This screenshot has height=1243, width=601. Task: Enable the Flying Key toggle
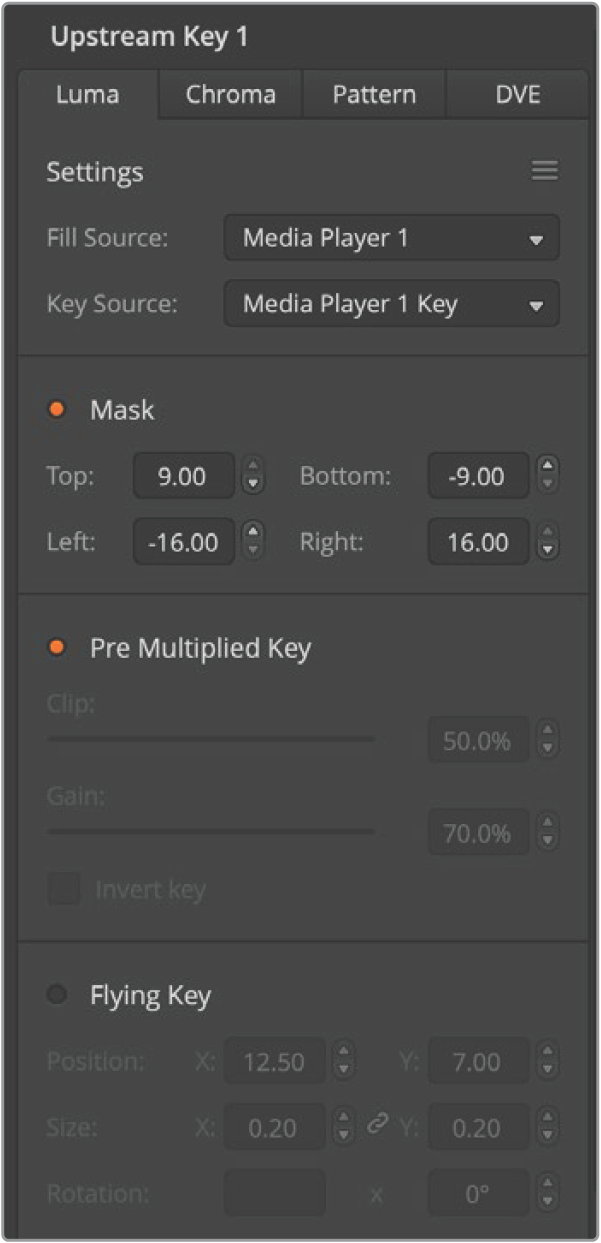click(57, 995)
